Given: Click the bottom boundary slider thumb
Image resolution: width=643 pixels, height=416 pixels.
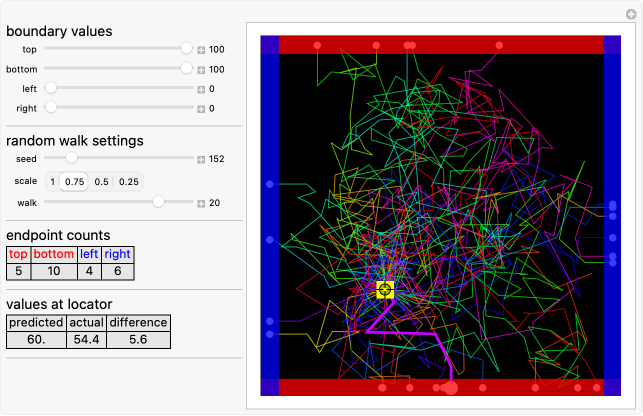Looking at the screenshot, I should [x=187, y=68].
